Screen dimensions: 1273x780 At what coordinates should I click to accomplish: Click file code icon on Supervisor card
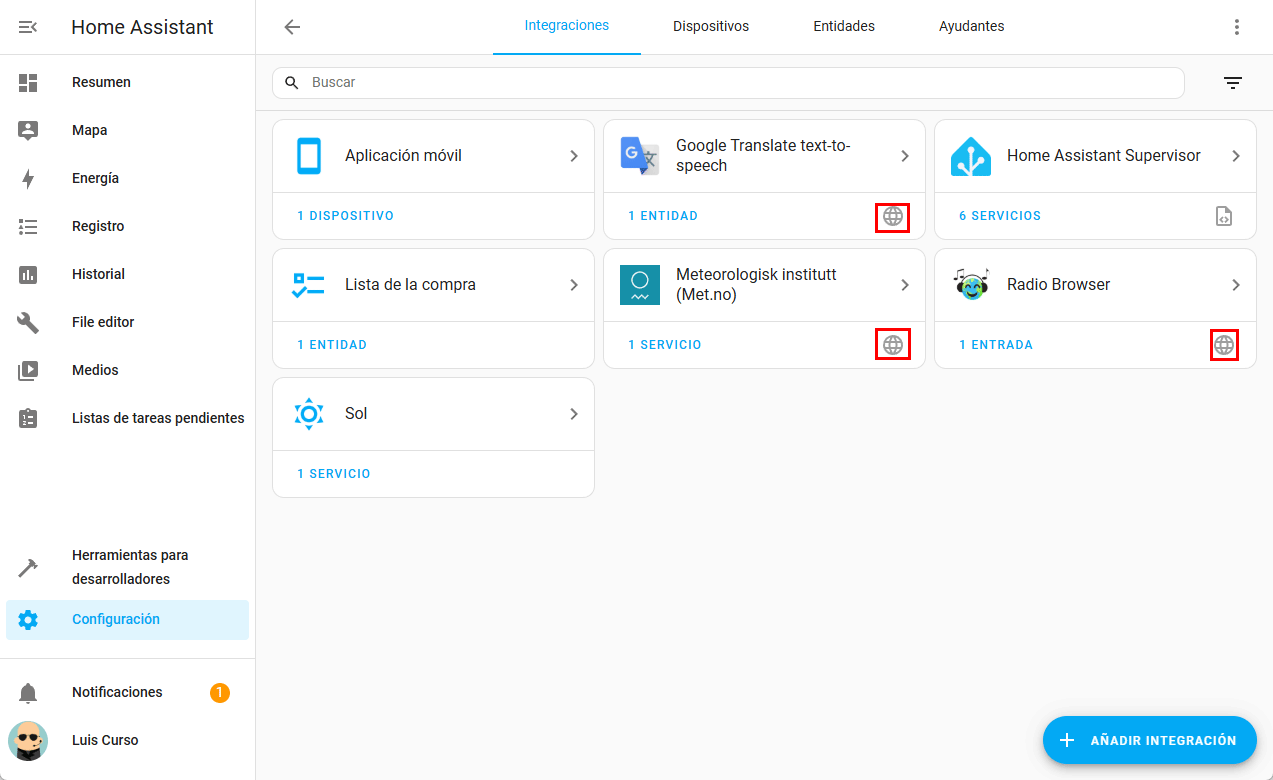coord(1224,216)
